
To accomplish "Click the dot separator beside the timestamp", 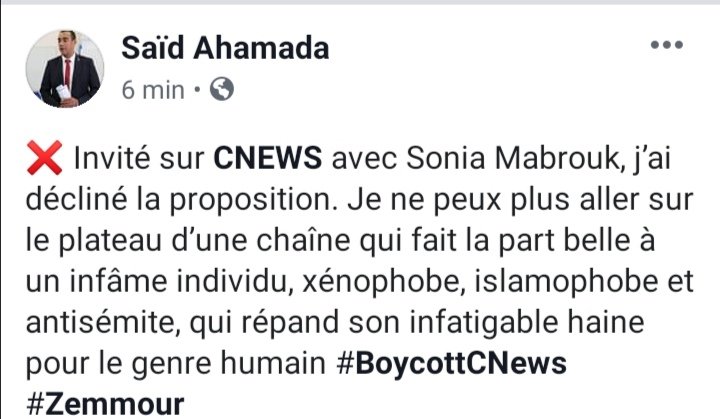I will coord(197,90).
